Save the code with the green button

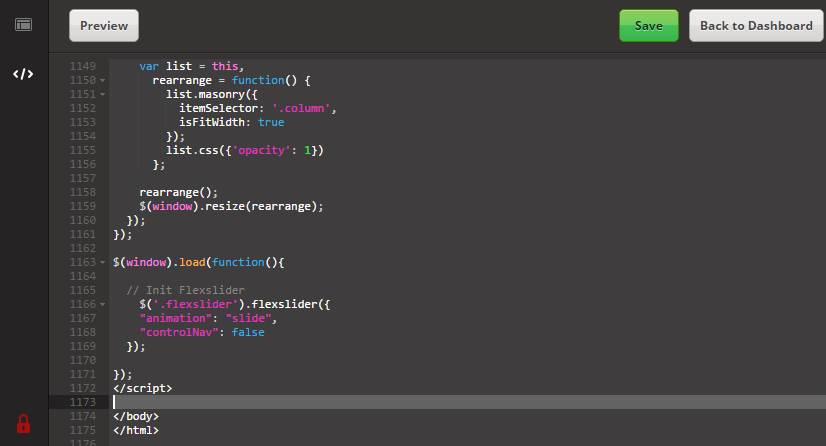tap(648, 26)
